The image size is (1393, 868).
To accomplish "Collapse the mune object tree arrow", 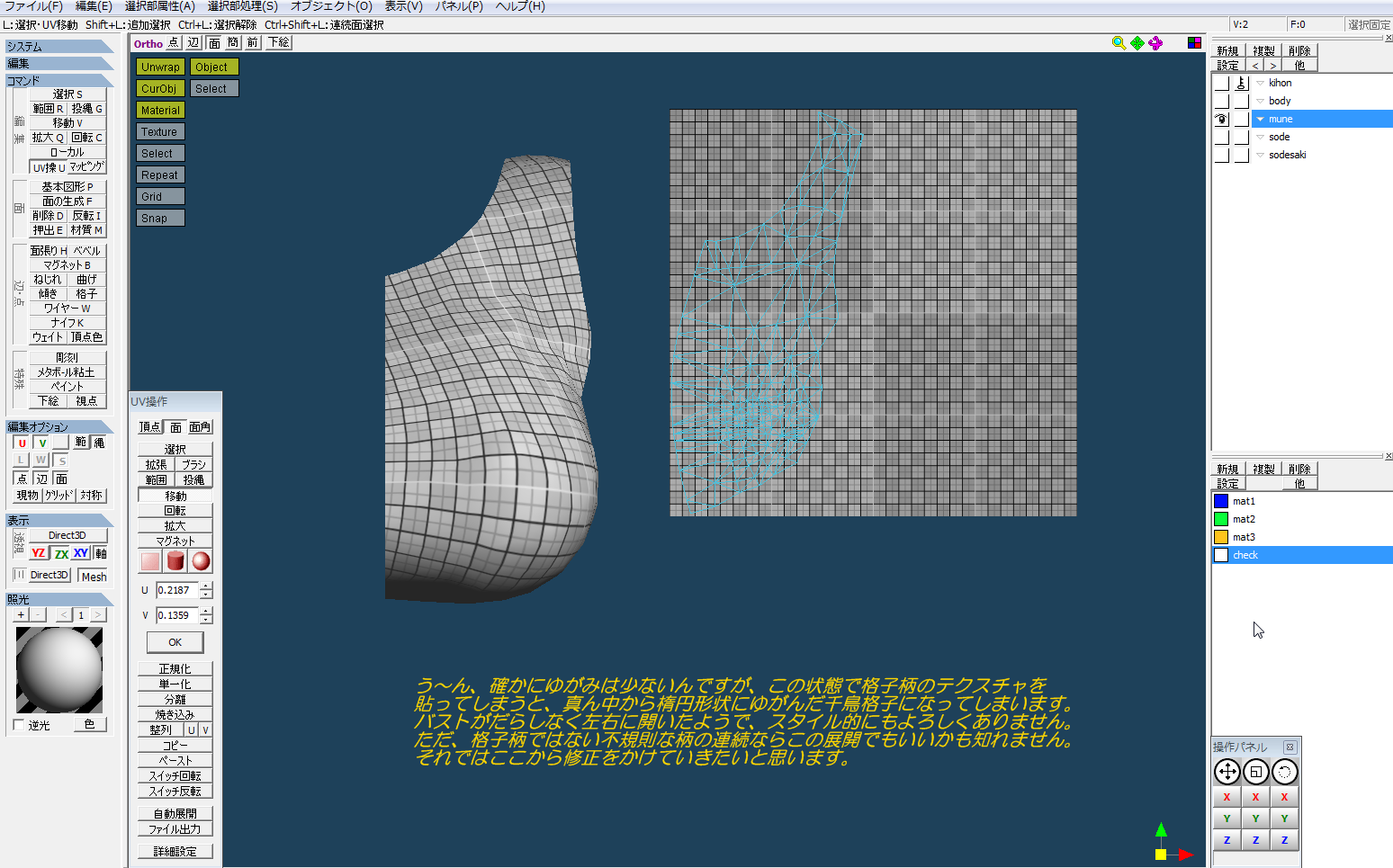I will (x=1260, y=119).
